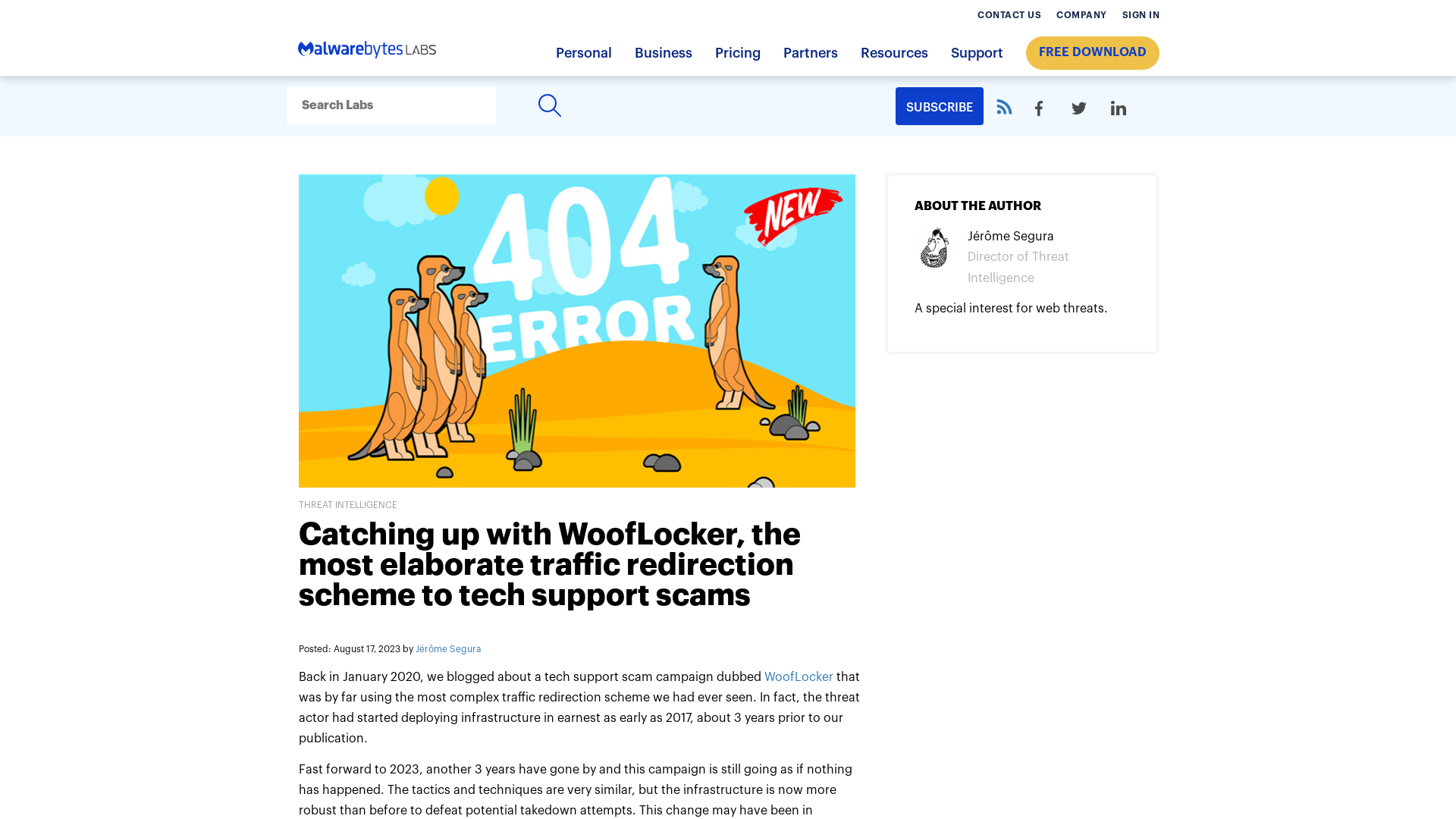This screenshot has width=1456, height=819.
Task: Expand the Company navigation dropdown
Action: coord(1081,15)
